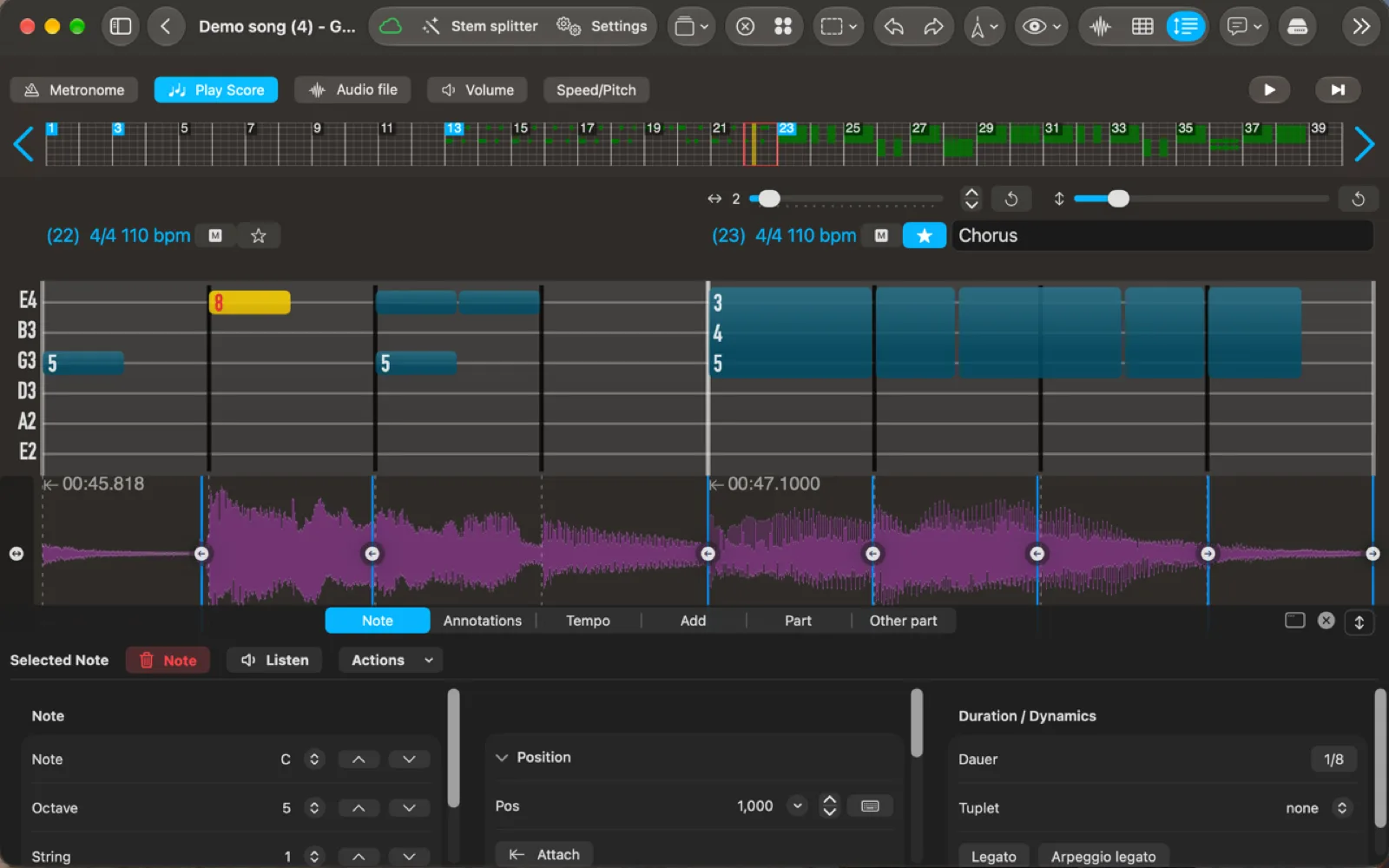
Task: Collapse the Position section
Action: pos(502,758)
